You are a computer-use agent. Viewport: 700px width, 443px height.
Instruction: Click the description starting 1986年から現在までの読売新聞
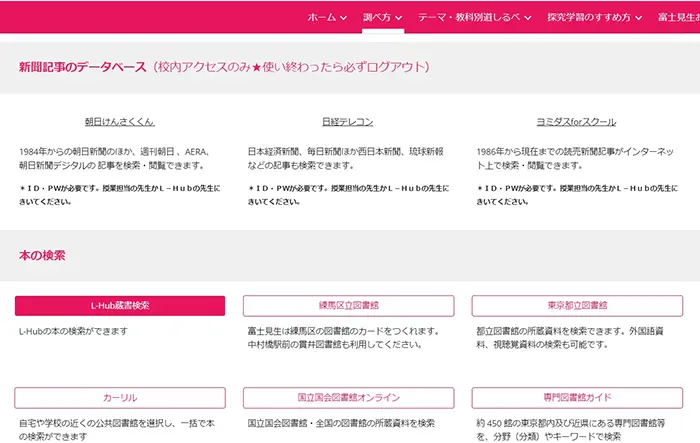575,159
